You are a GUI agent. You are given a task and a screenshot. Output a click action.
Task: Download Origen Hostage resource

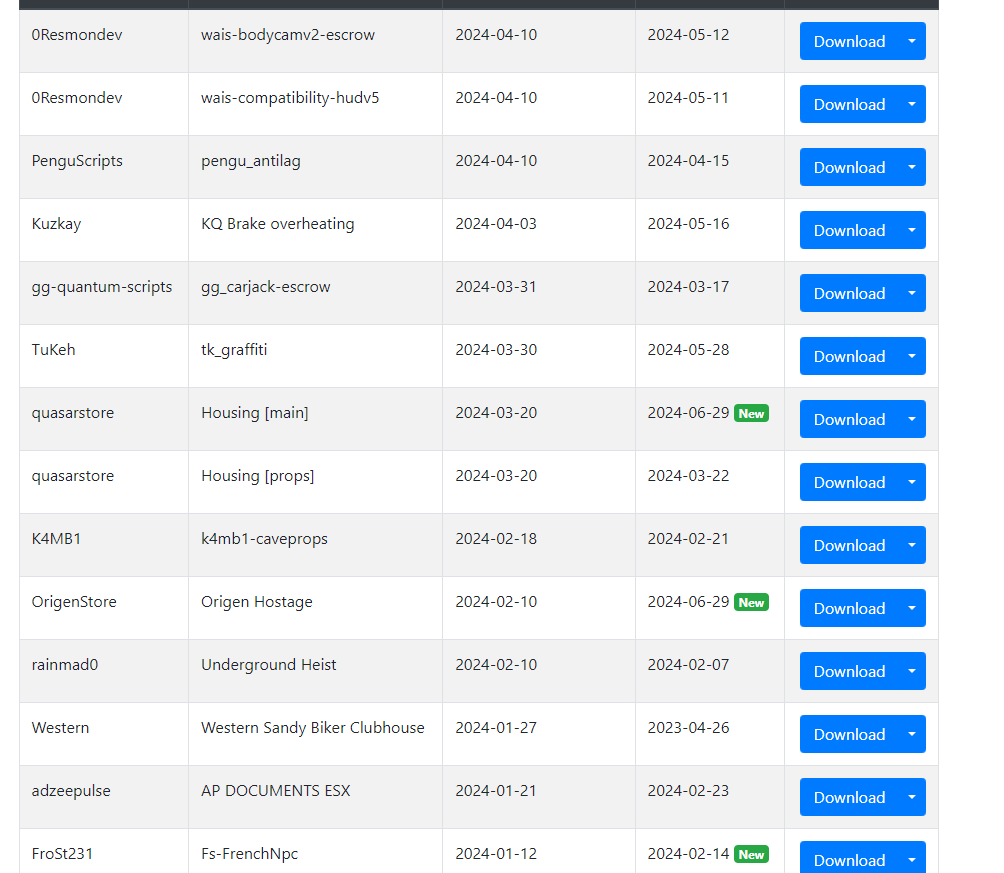click(x=849, y=608)
